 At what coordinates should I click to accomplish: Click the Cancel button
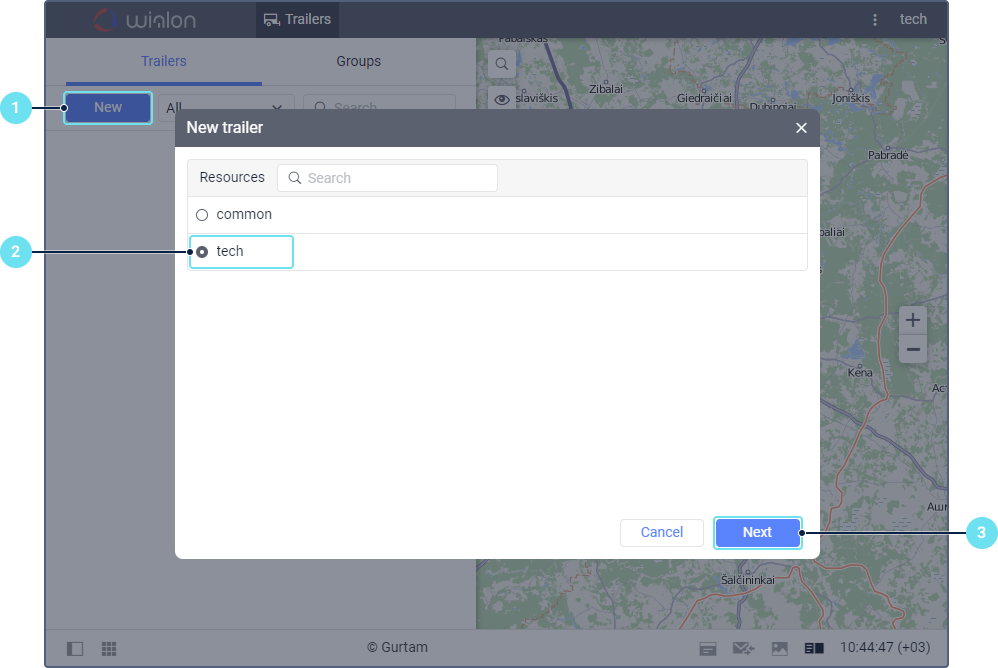(x=662, y=532)
